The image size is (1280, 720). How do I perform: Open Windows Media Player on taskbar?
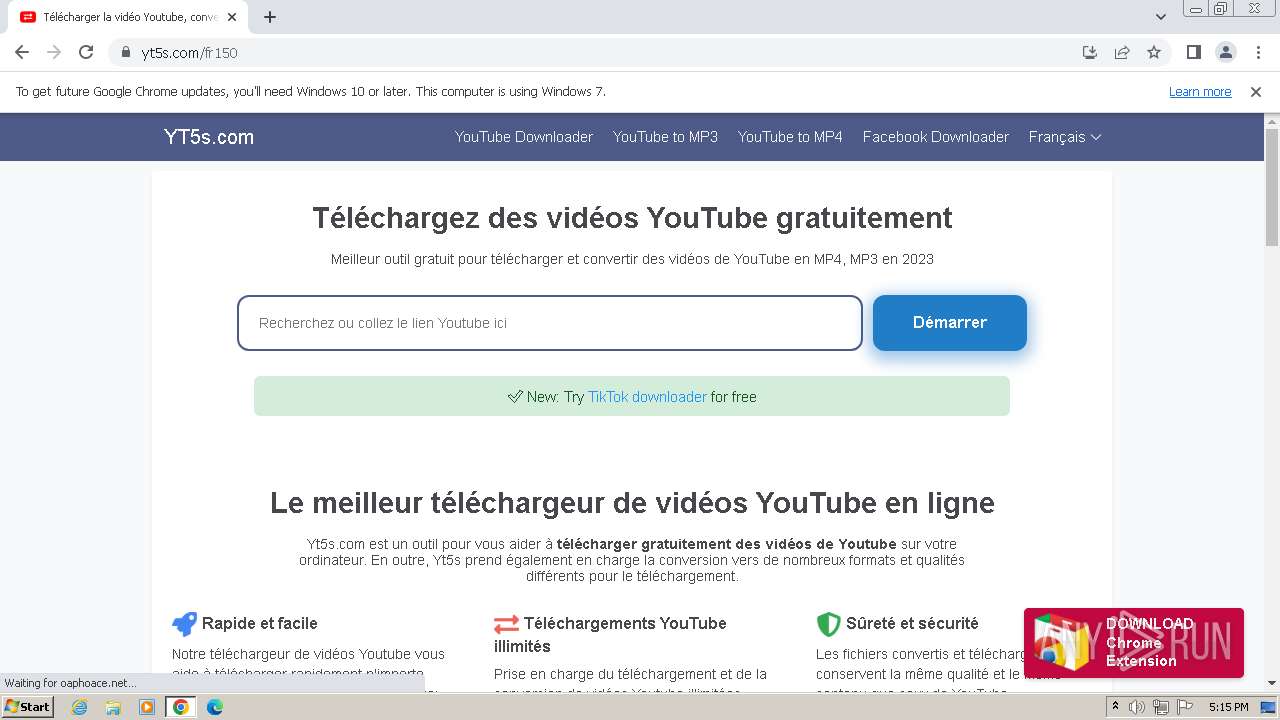pyautogui.click(x=147, y=707)
